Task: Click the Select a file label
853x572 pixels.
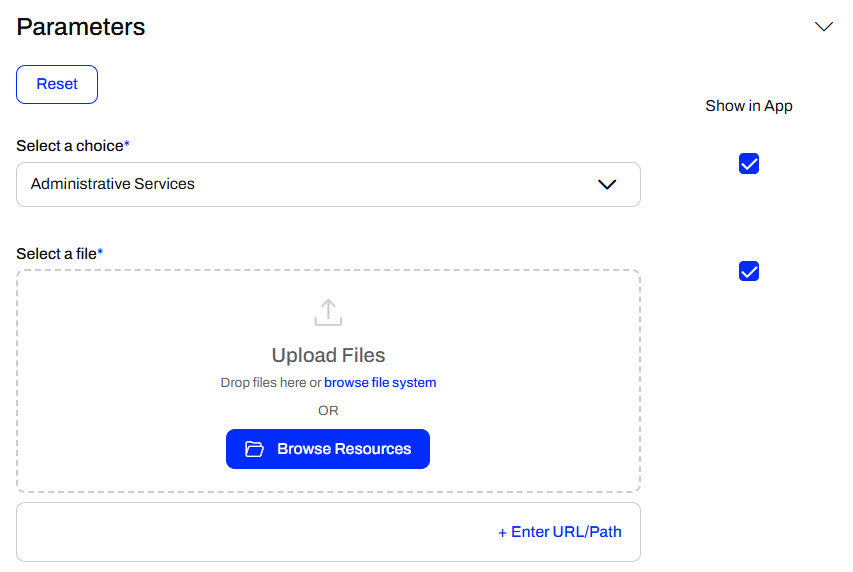Action: click(57, 254)
